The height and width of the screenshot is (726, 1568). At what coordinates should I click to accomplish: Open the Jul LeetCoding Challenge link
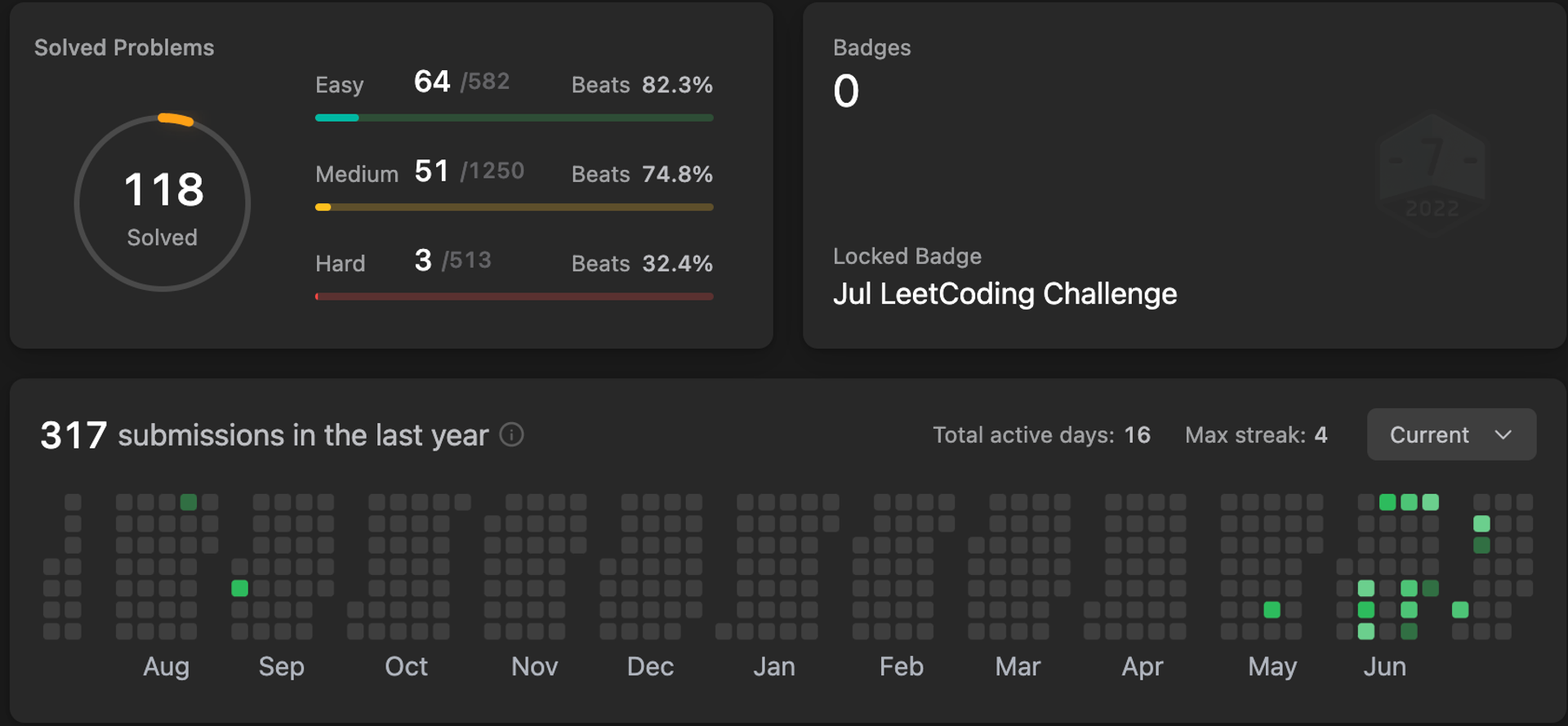1004,293
